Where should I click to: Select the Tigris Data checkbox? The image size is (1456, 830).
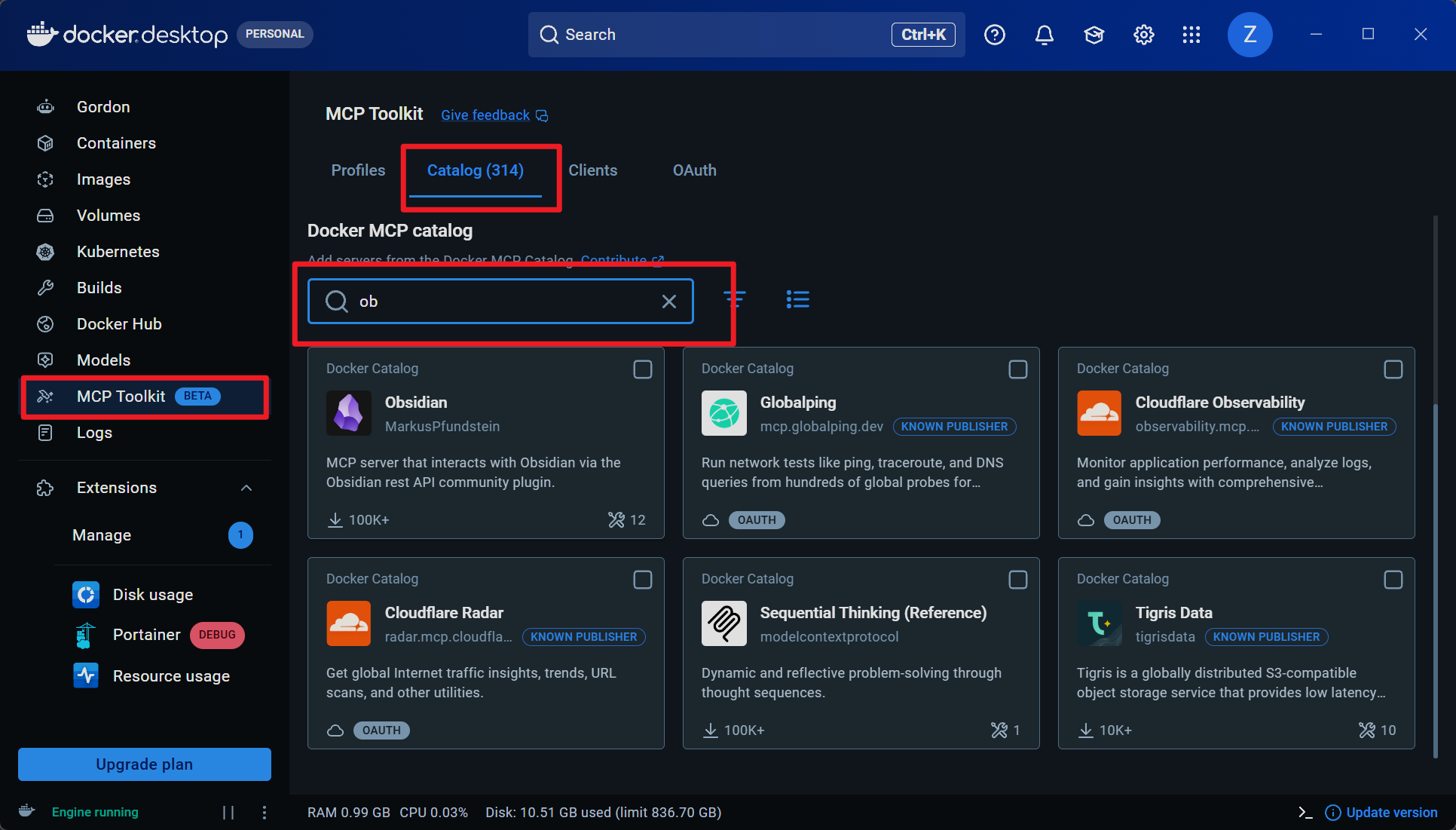click(1393, 580)
